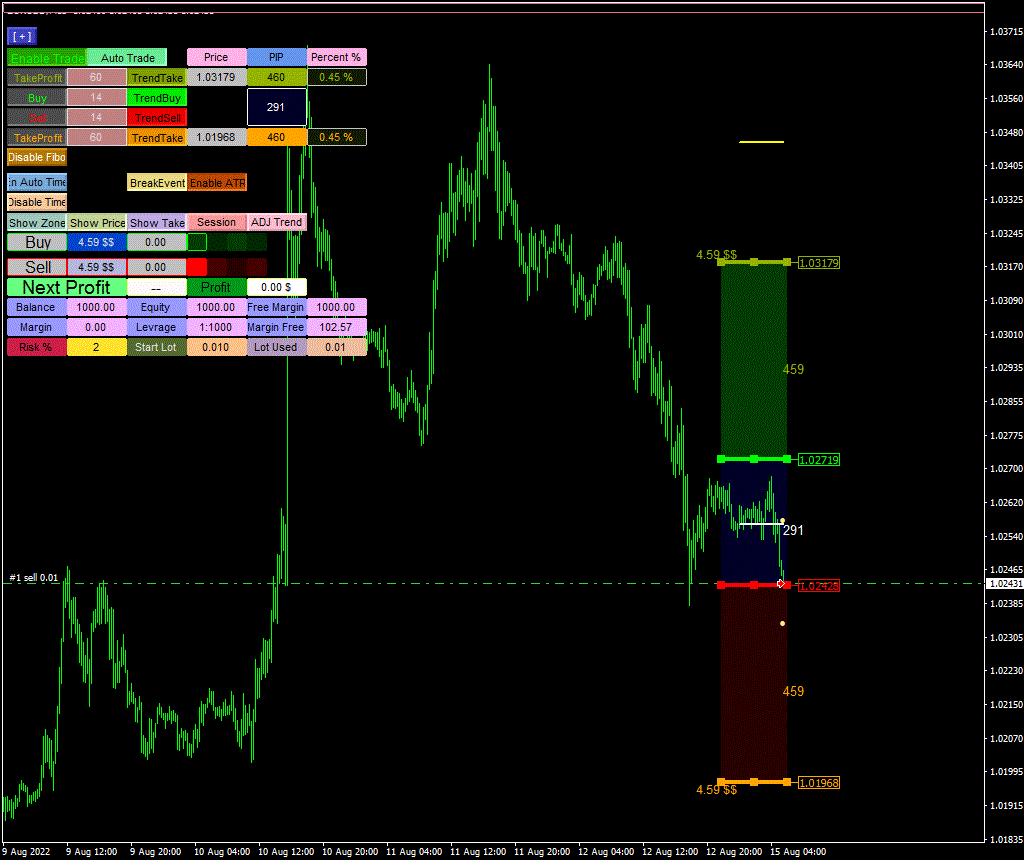This screenshot has height=860, width=1024.
Task: Click the large Sell order button
Action: 37,267
